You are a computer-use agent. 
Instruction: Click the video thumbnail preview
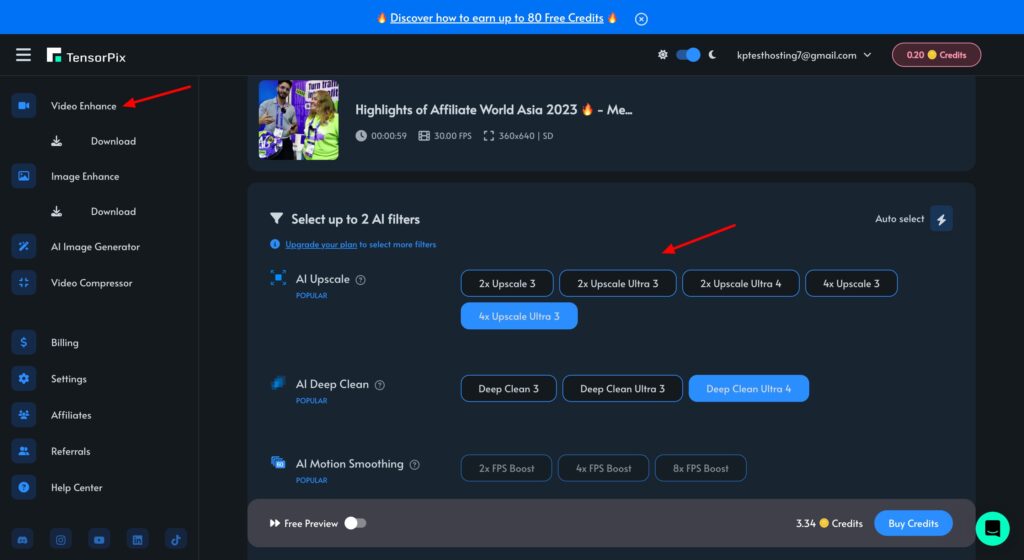[x=298, y=120]
